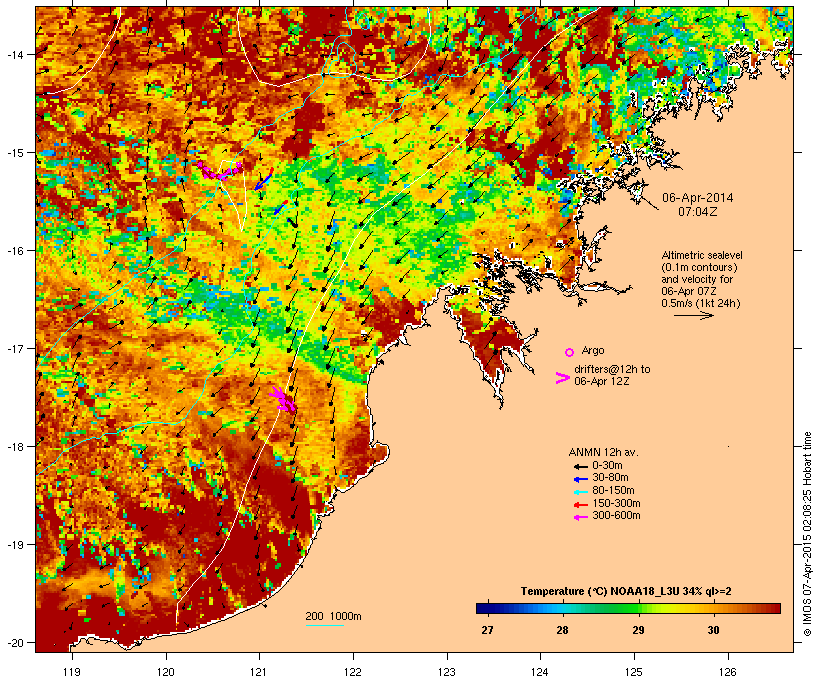
Task: Click the 200 1000m bathymetry label
Action: click(333, 616)
